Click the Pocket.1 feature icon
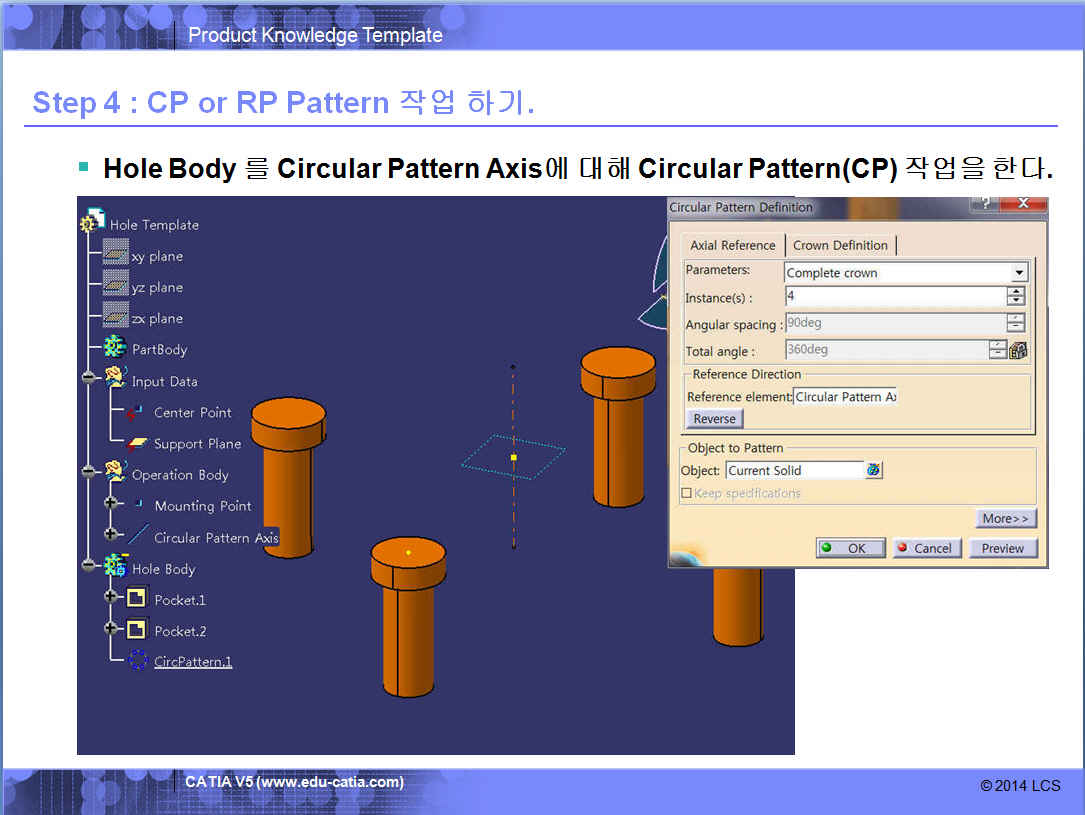This screenshot has height=815, width=1085. click(136, 597)
